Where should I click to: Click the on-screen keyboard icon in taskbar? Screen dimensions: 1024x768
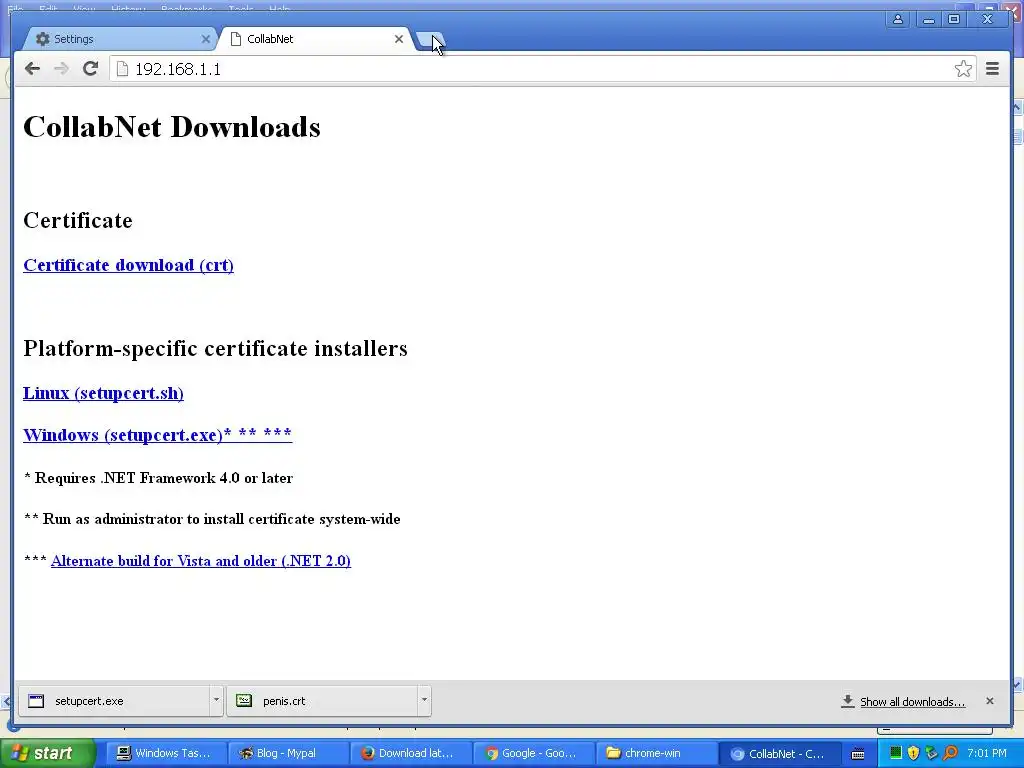pos(858,754)
